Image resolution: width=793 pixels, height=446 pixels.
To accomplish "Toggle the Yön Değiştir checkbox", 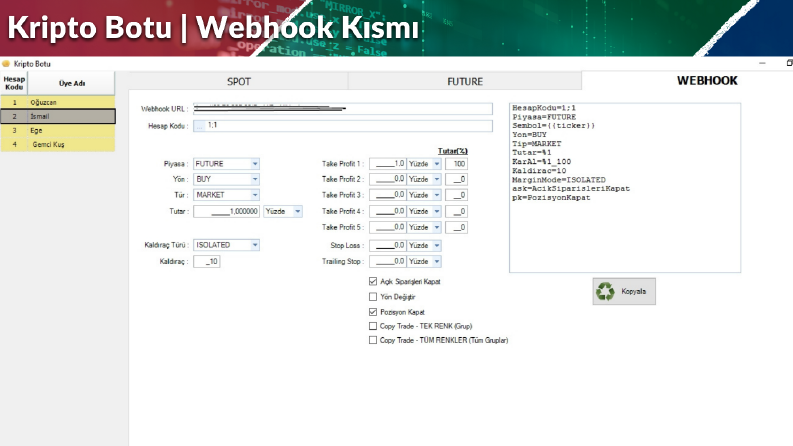I will pos(373,297).
